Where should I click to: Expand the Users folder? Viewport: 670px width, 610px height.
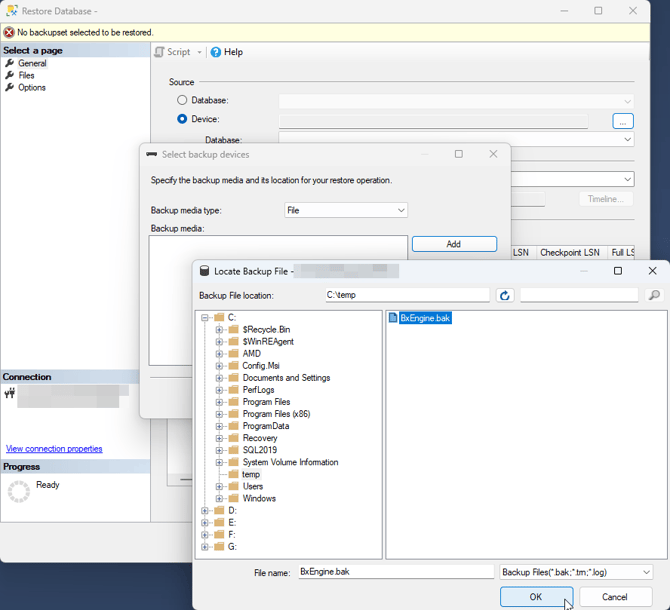(219, 487)
